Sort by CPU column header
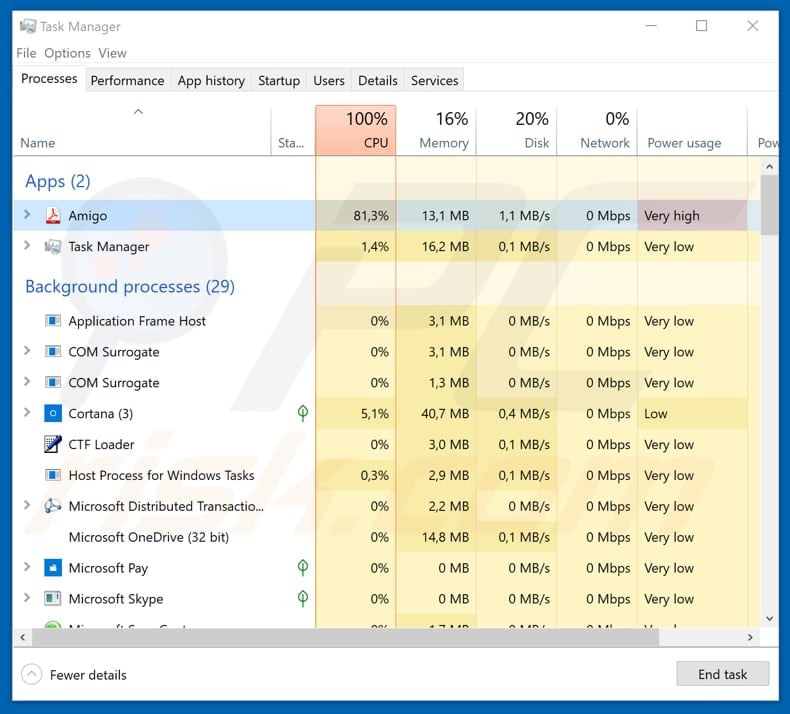Image resolution: width=790 pixels, height=714 pixels. (x=356, y=130)
